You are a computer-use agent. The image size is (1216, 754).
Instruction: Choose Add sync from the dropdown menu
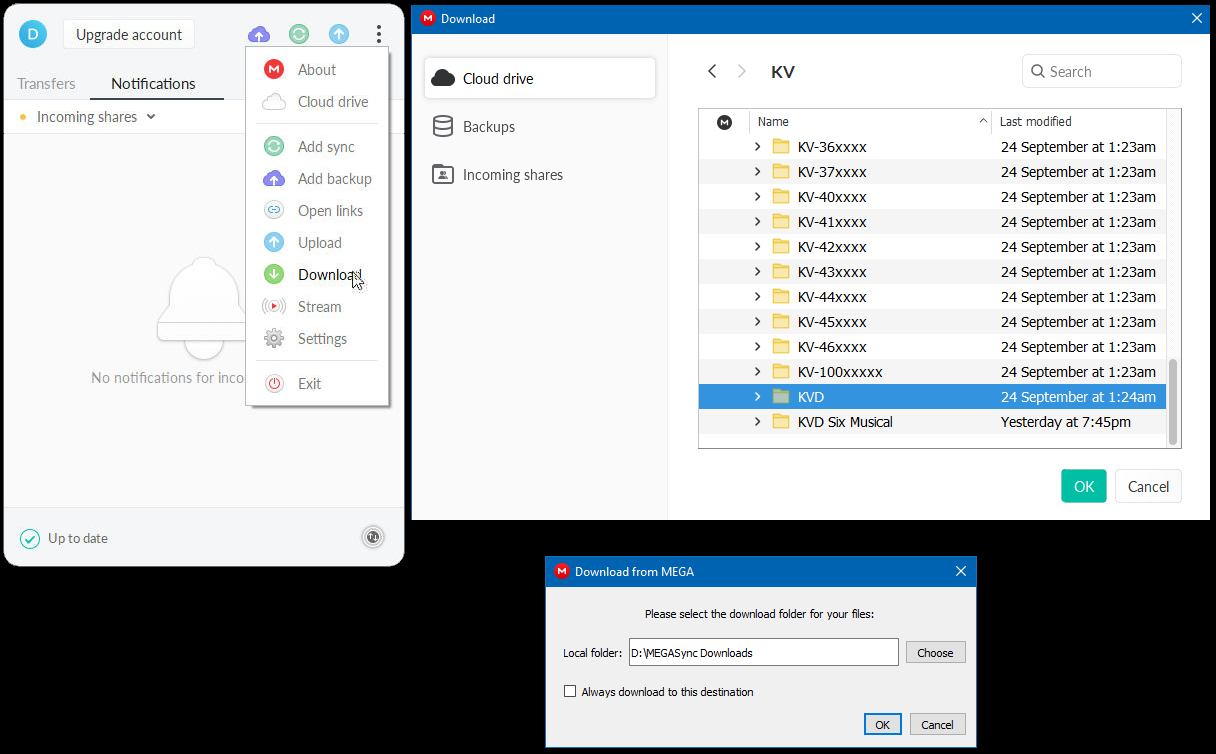[x=317, y=147]
